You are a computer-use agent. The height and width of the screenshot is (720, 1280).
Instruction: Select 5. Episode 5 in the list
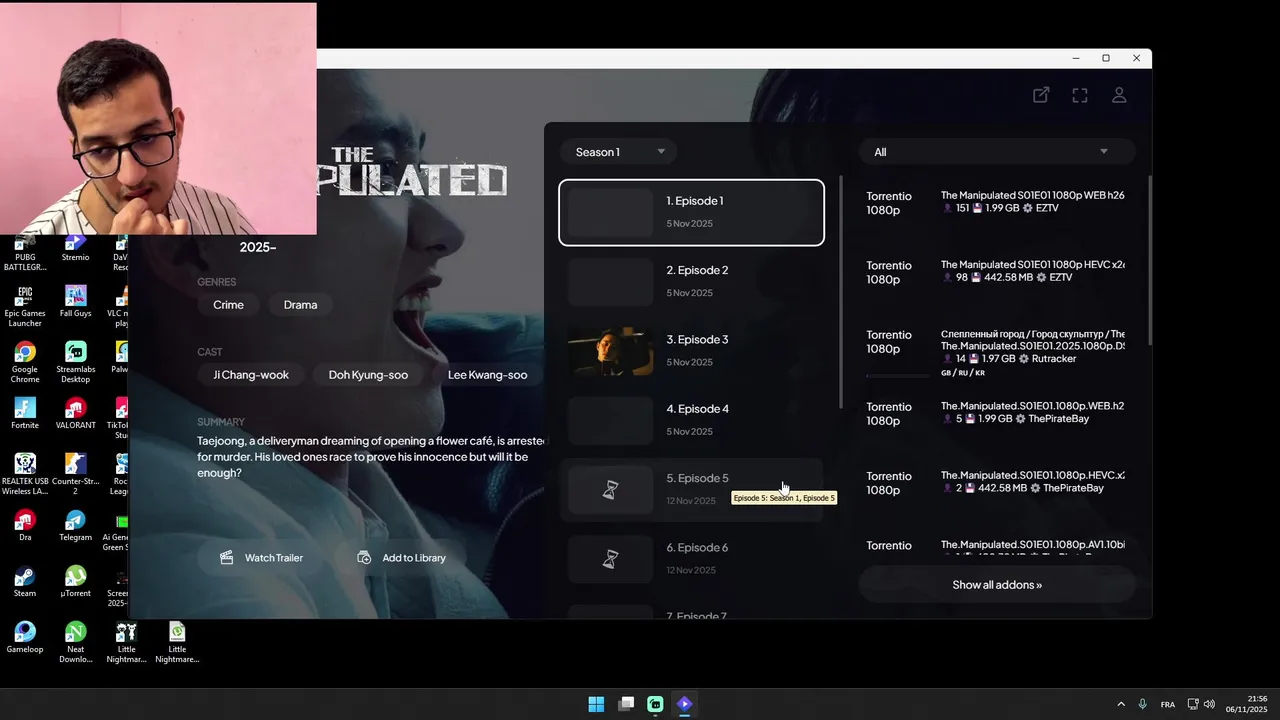point(691,490)
